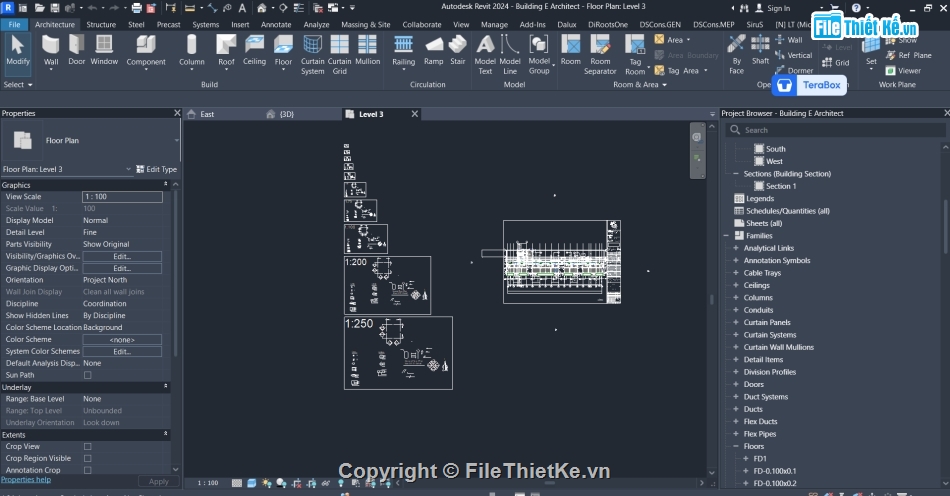The image size is (950, 496).
Task: Open the Room & Area panel dropdown
Action: (640, 85)
